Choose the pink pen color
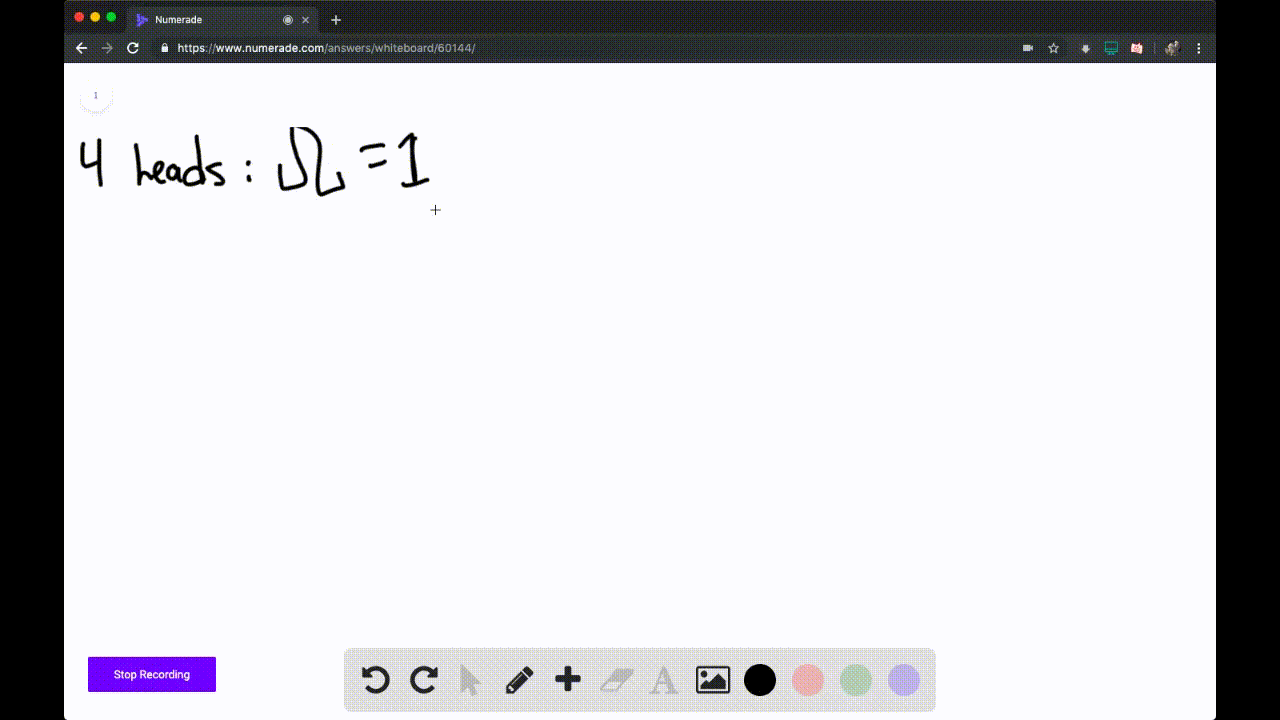 click(808, 680)
